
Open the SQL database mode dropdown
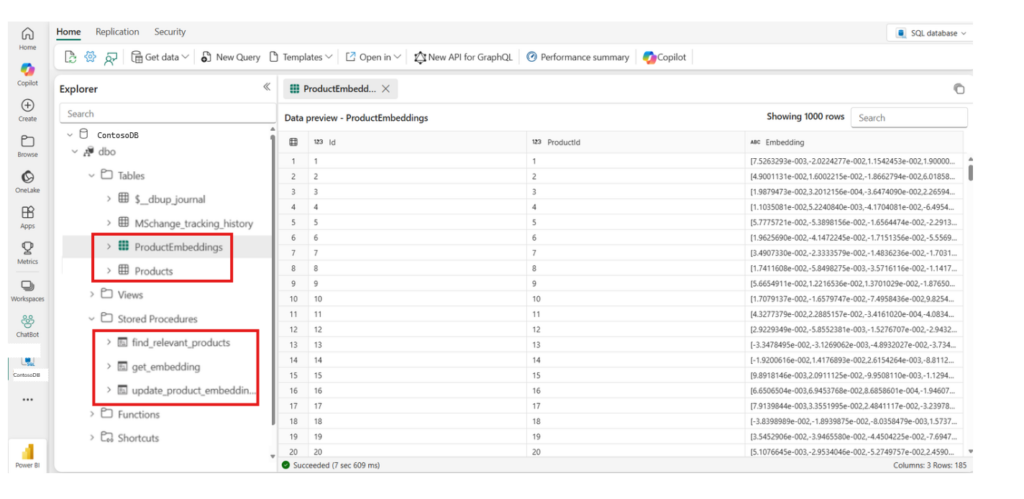click(x=931, y=33)
